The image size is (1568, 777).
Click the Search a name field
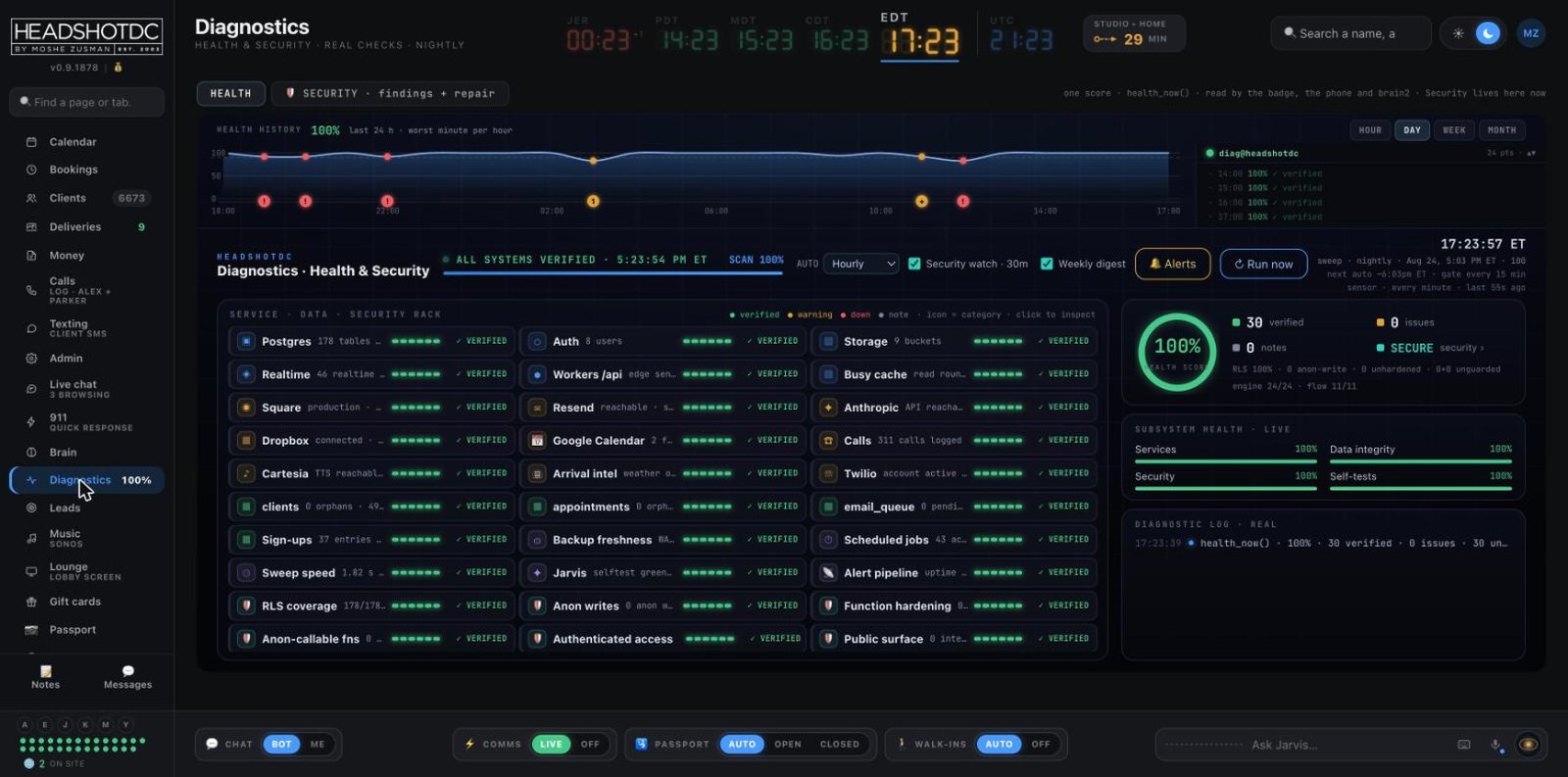pos(1350,33)
